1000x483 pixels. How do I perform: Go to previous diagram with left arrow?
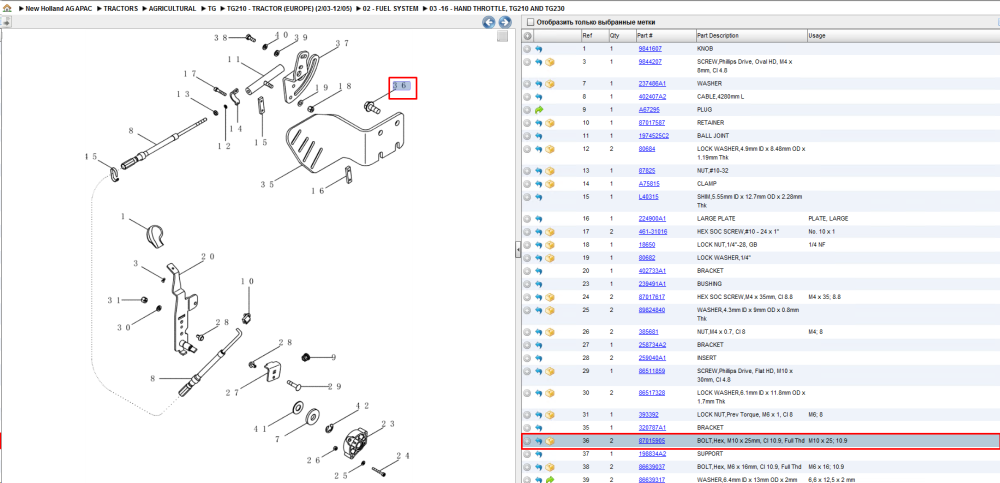coord(489,22)
